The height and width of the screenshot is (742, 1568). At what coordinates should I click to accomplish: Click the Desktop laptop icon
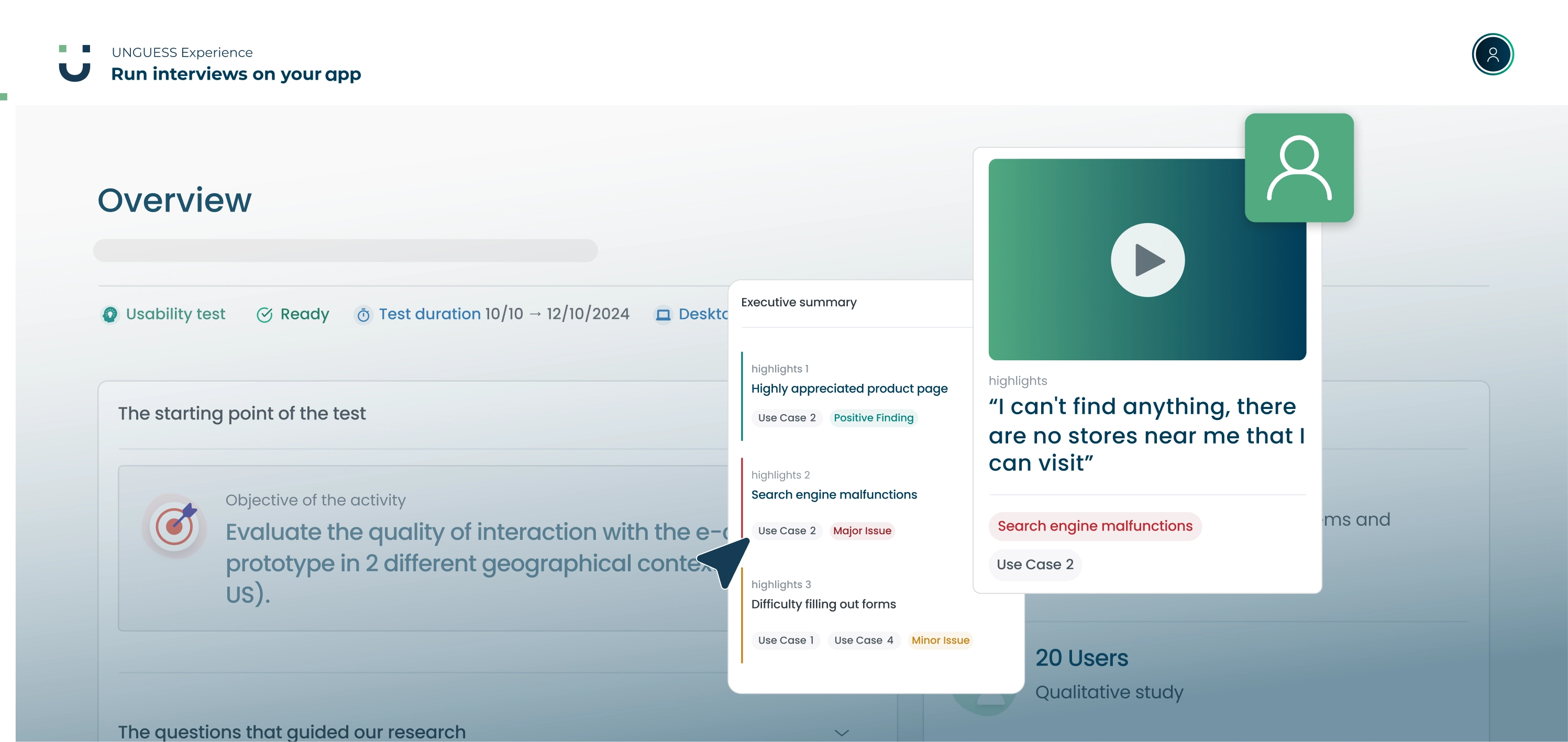pyautogui.click(x=663, y=315)
